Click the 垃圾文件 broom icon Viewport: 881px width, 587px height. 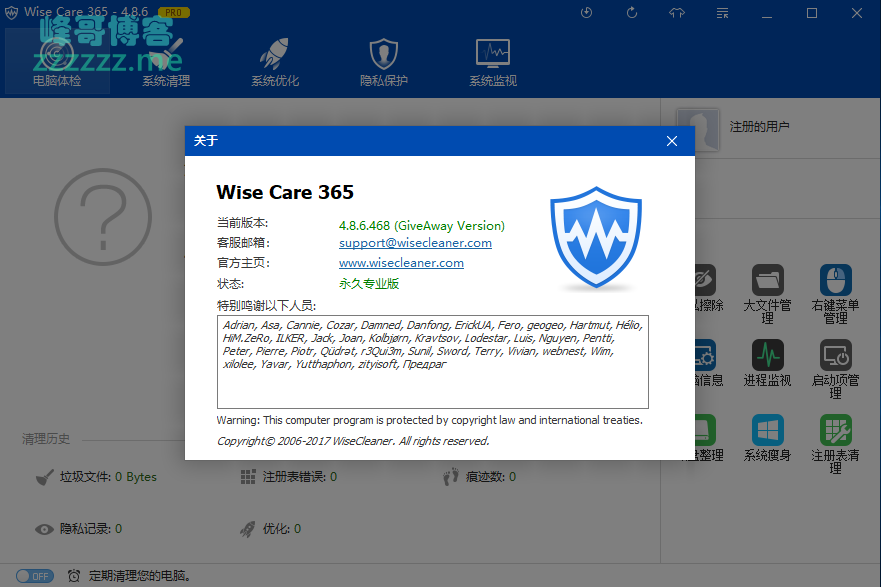click(x=45, y=477)
